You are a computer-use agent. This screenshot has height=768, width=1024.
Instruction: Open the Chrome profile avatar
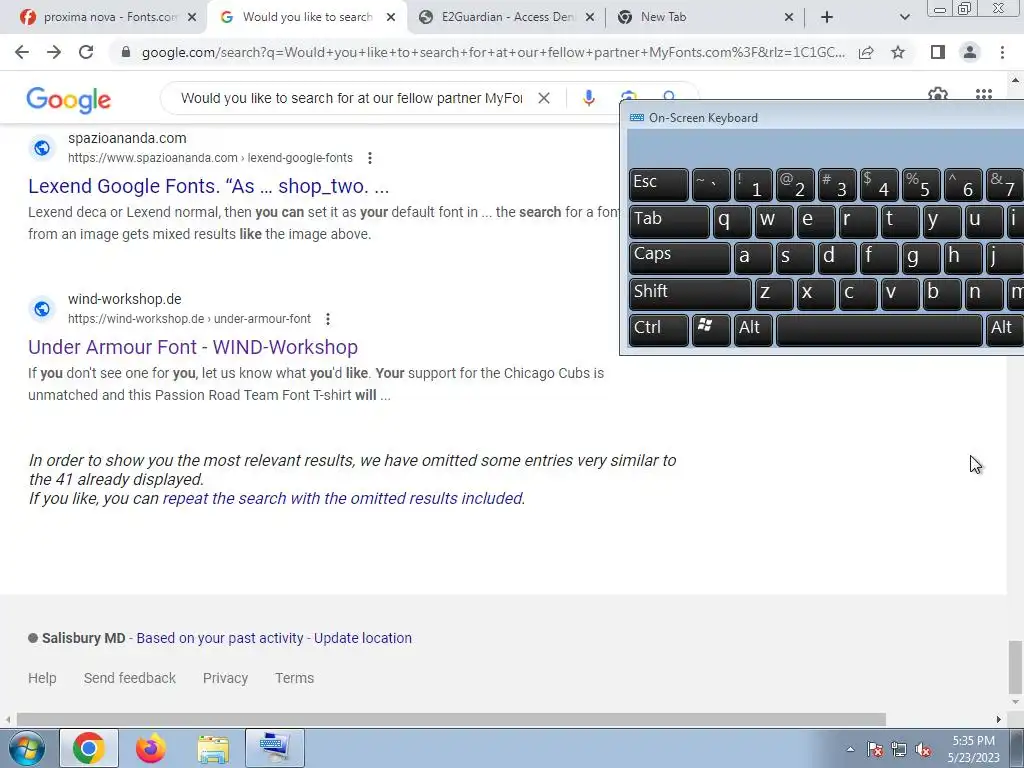[x=970, y=52]
